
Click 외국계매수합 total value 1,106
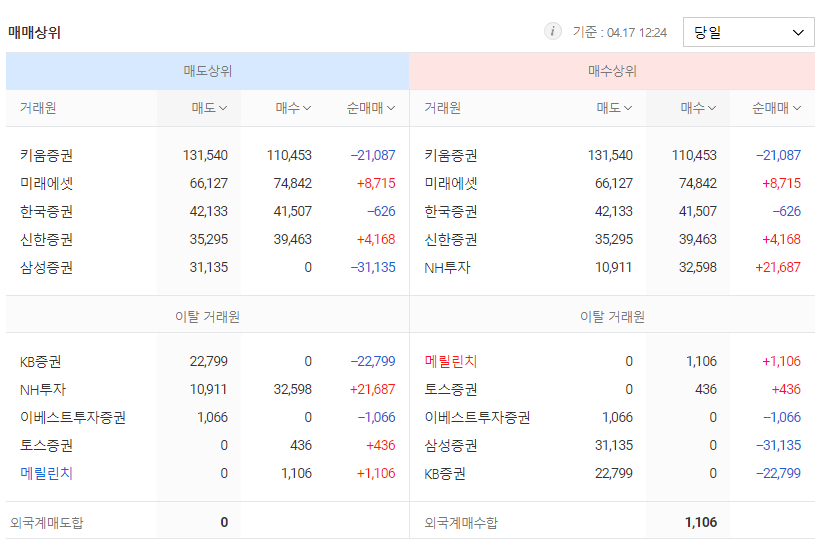[701, 522]
